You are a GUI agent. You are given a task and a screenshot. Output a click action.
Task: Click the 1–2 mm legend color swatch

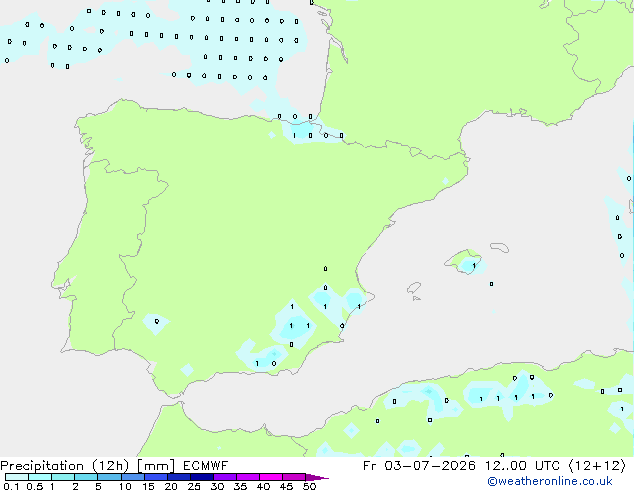click(63, 477)
